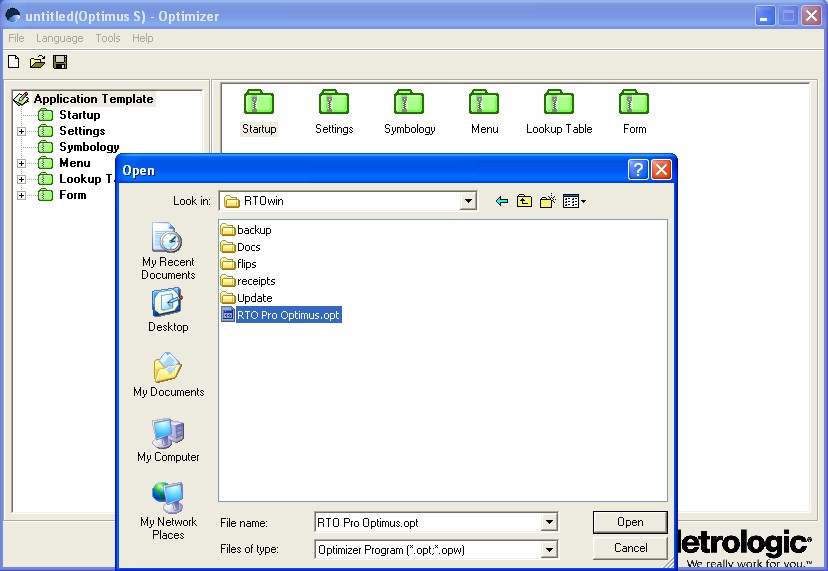Expand the Settings tree node
Image resolution: width=828 pixels, height=571 pixels.
pyautogui.click(x=21, y=131)
